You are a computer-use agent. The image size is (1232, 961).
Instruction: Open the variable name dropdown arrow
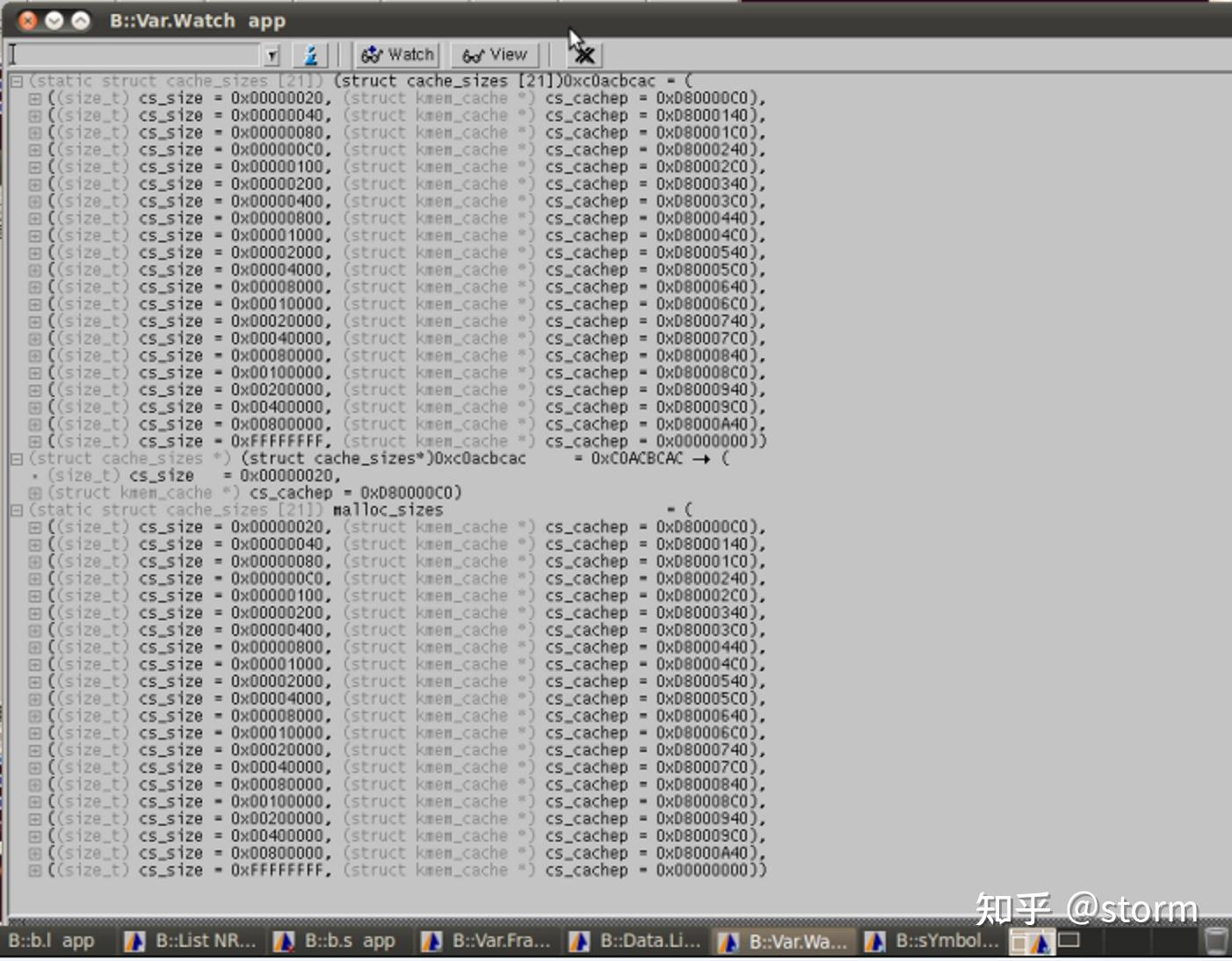(x=272, y=55)
